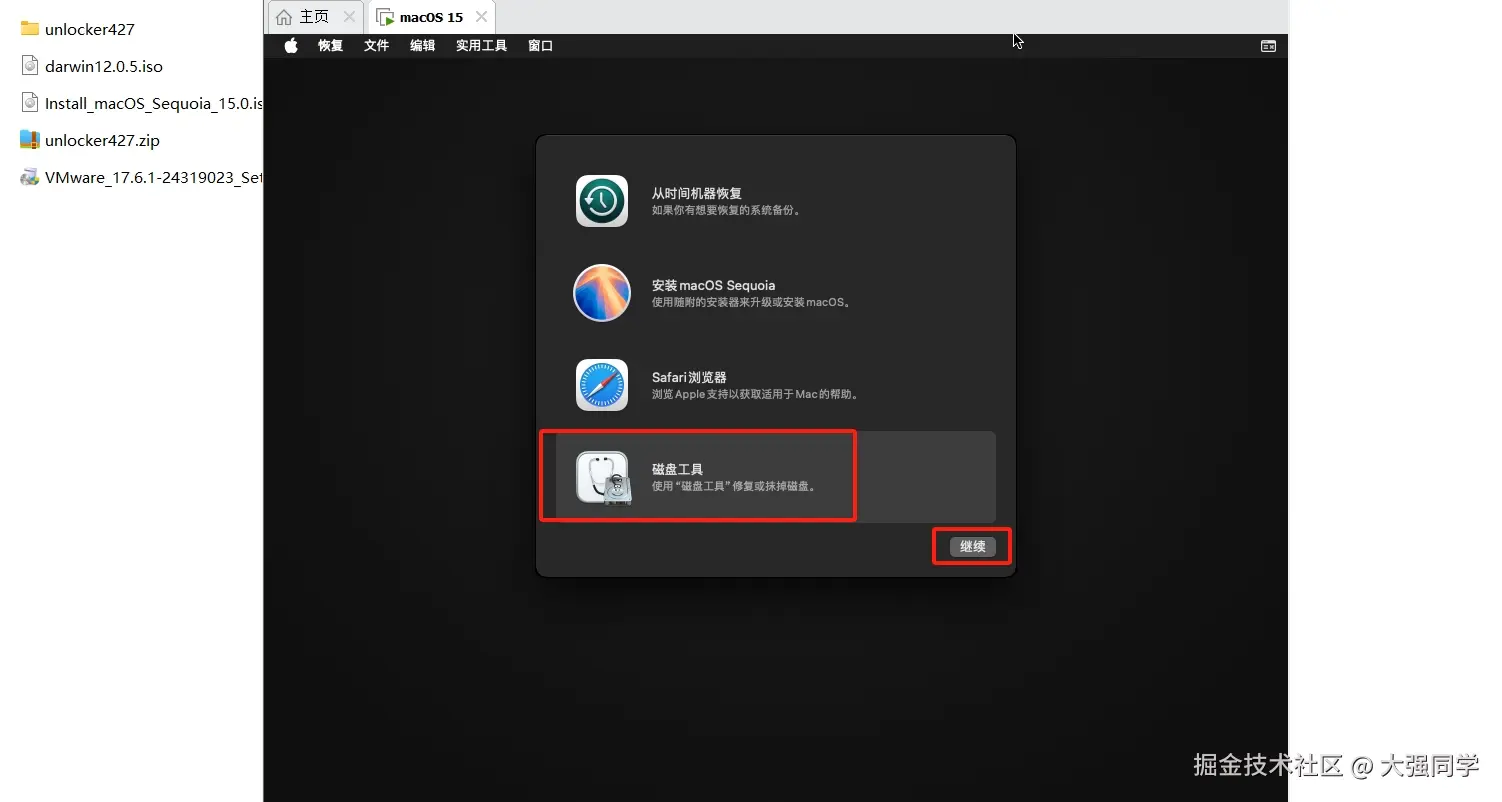Screen dimensions: 1502x802
Task: Select the Install_macOS_Sequoia_15.0 file name
Action: 154,104
